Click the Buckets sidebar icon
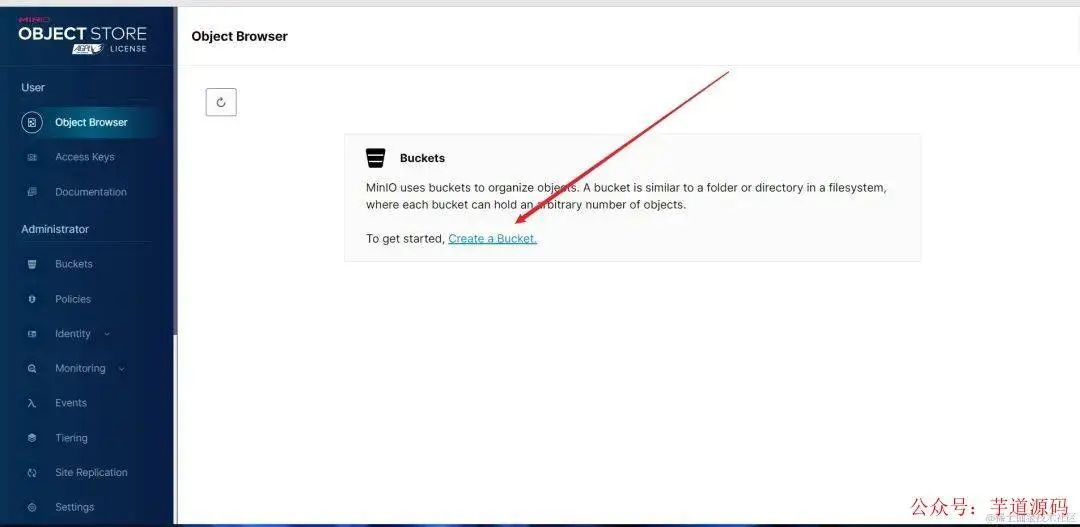Image resolution: width=1080 pixels, height=527 pixels. (32, 265)
